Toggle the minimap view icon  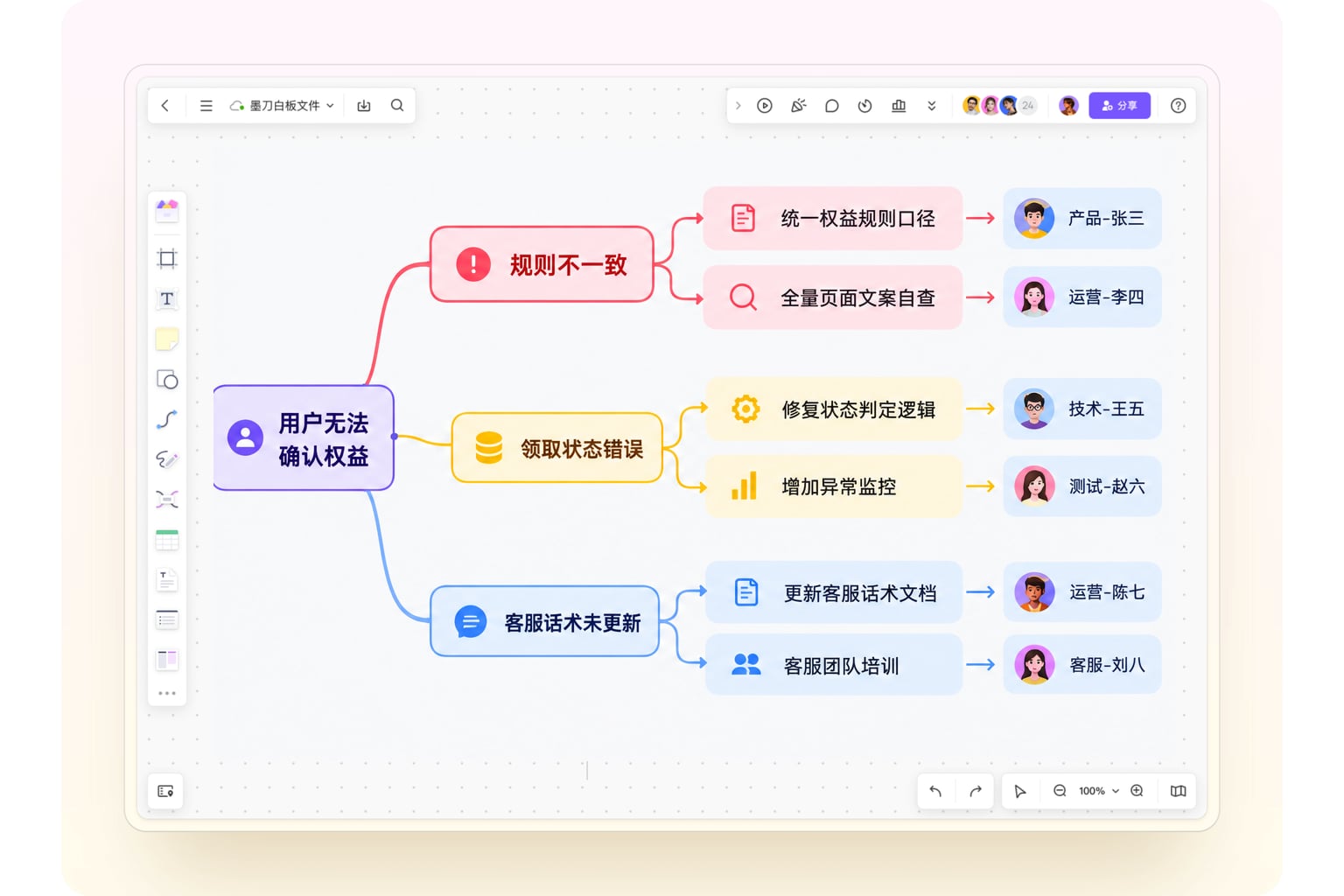click(1179, 791)
